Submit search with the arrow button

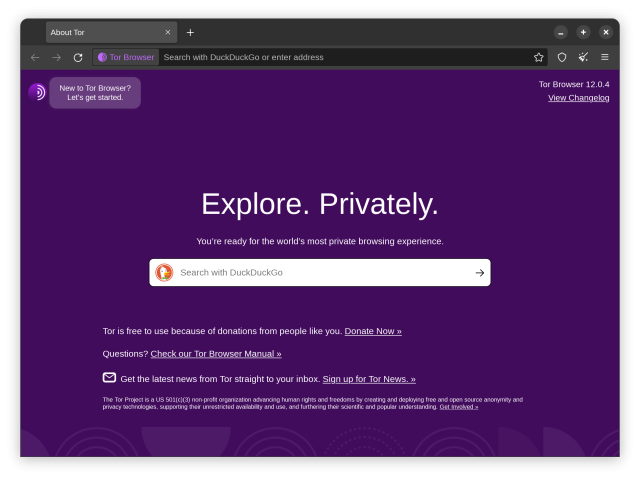[x=480, y=273]
